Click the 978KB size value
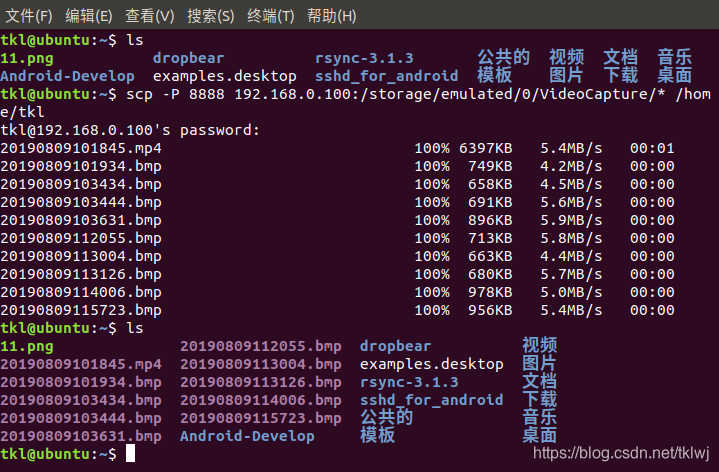 click(490, 292)
